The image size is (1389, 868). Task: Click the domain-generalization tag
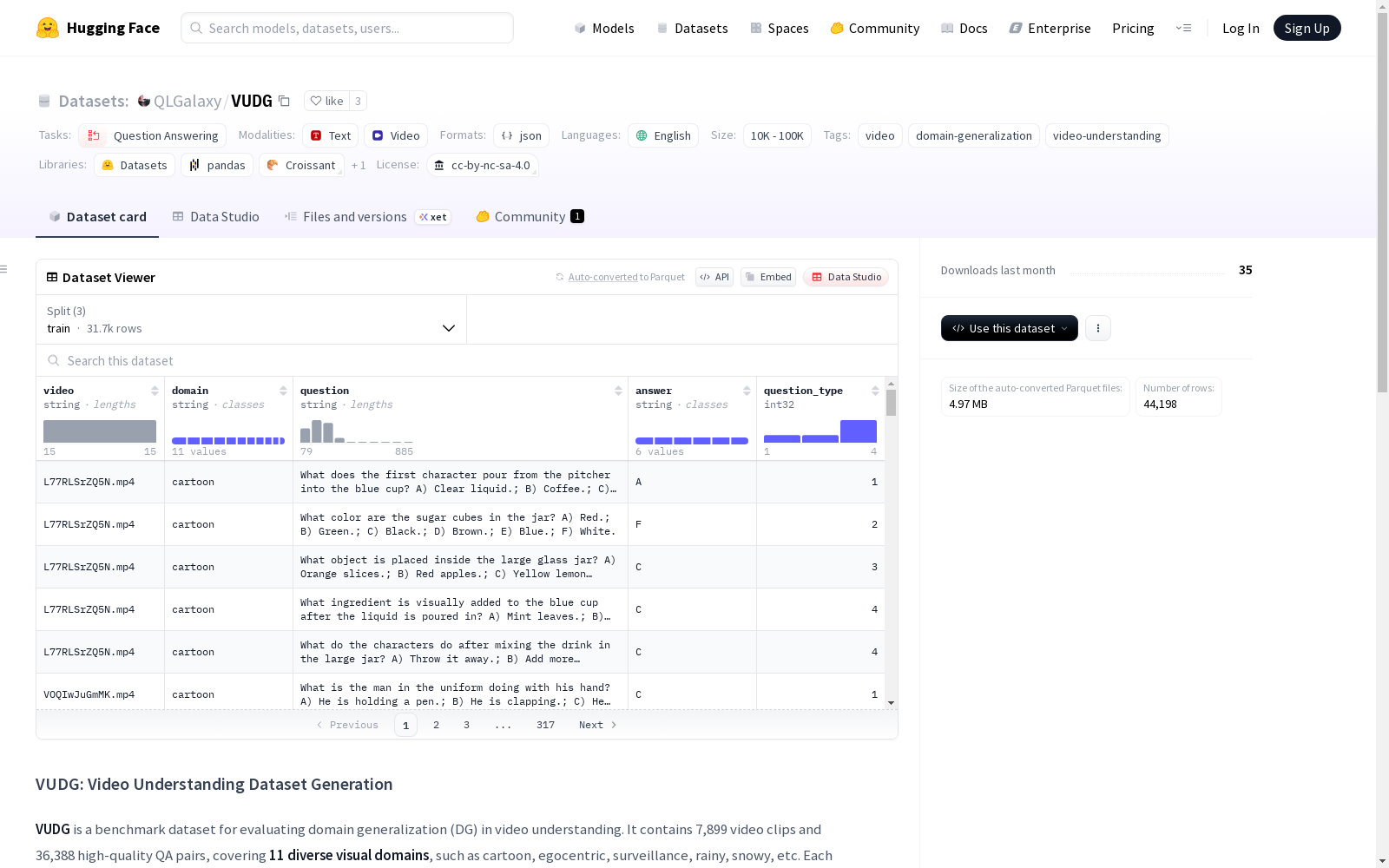pos(974,135)
